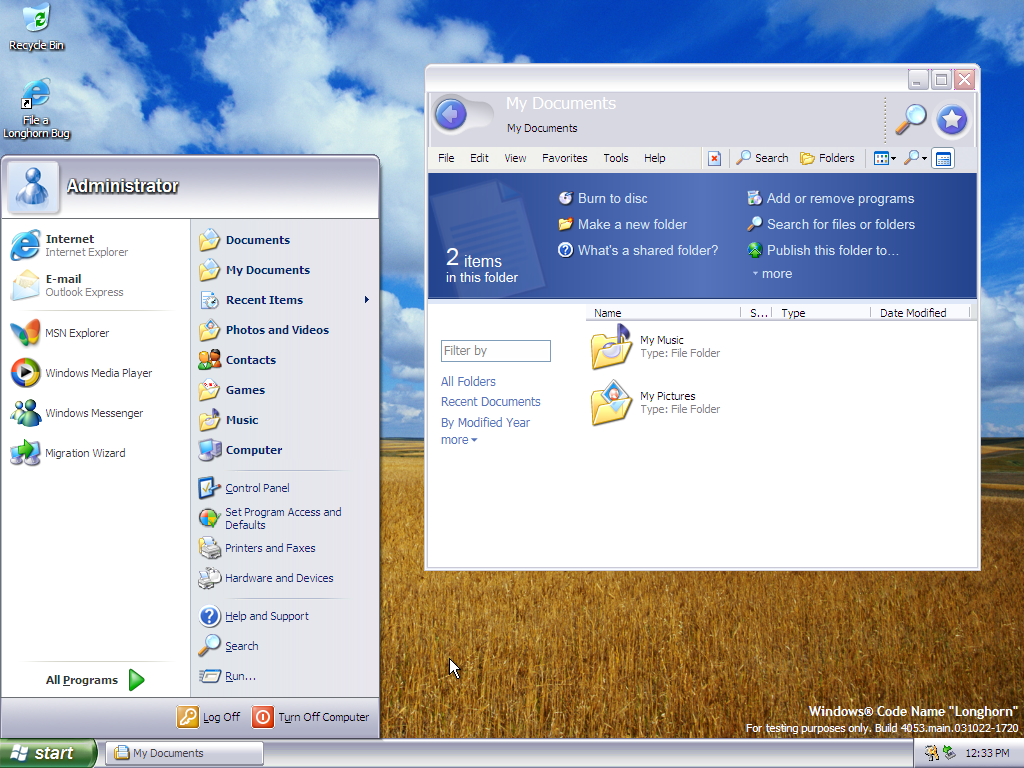Click 'Make a new folder' link

point(632,225)
